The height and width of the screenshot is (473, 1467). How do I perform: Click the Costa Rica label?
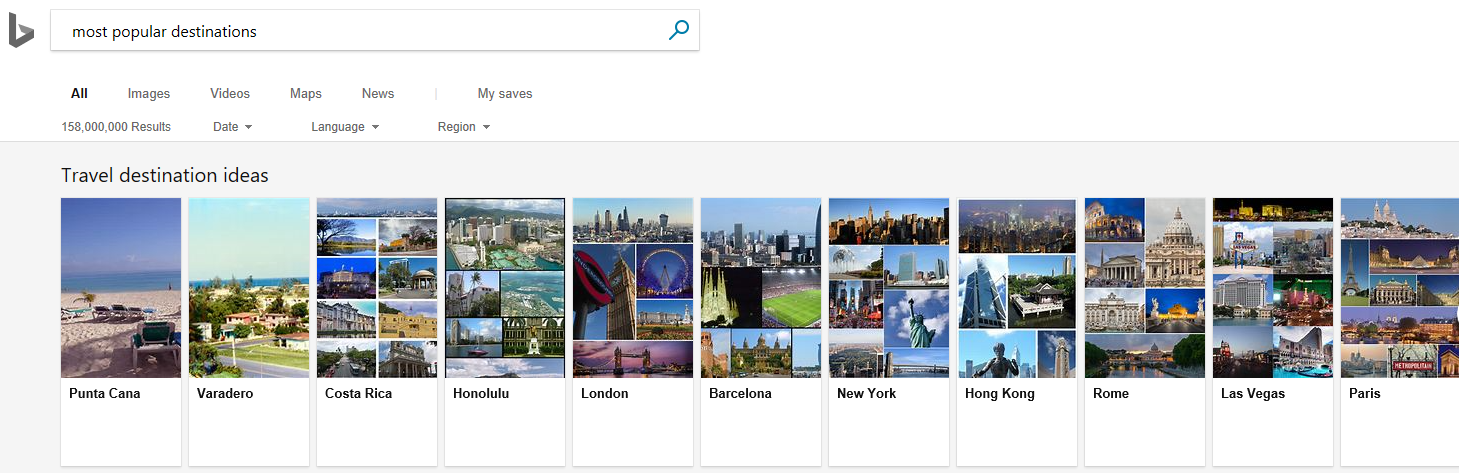tap(359, 394)
